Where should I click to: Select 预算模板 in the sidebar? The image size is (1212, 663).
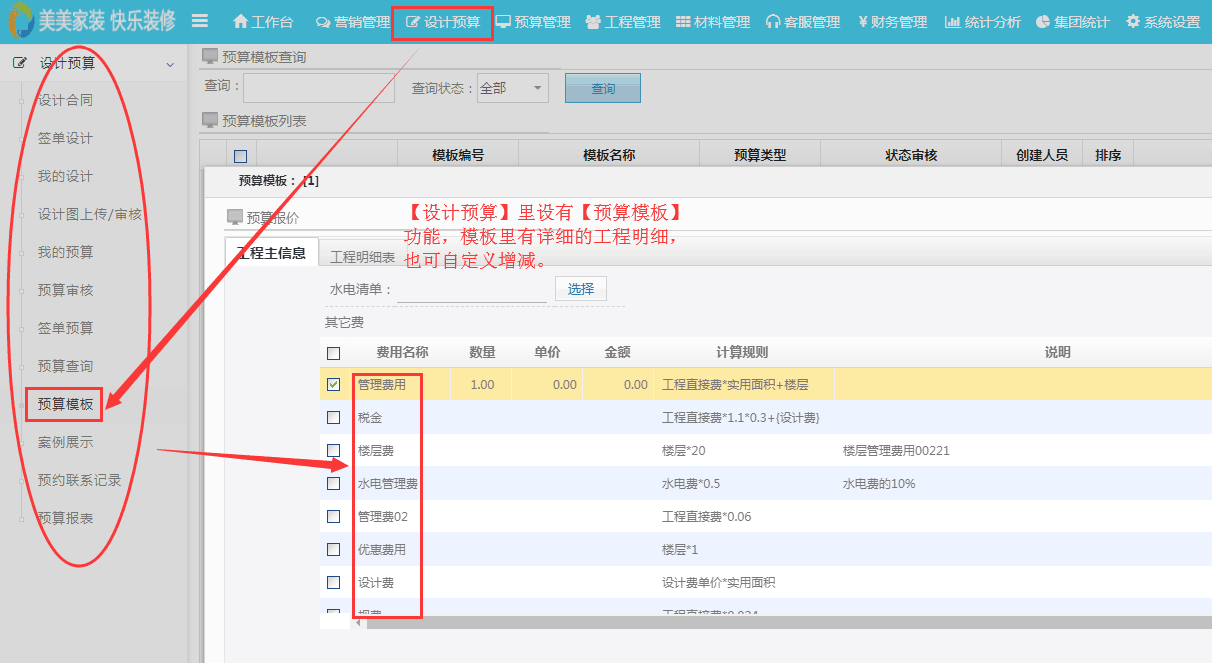point(65,404)
